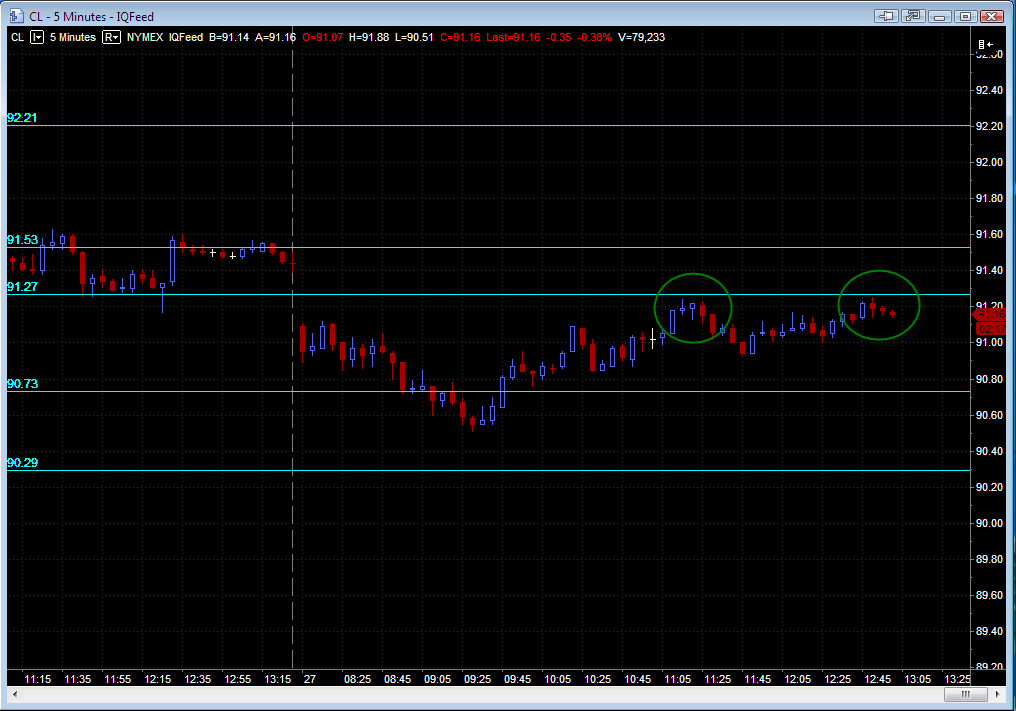Click the left arrow of the horizontal scrollbar
The image size is (1016, 711).
pyautogui.click(x=15, y=694)
